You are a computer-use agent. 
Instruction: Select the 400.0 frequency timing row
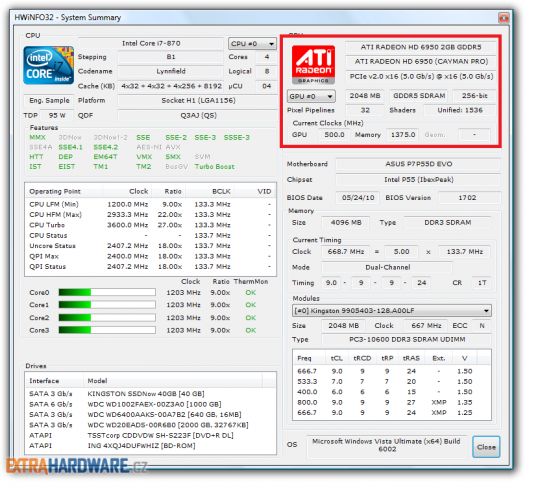click(x=392, y=392)
